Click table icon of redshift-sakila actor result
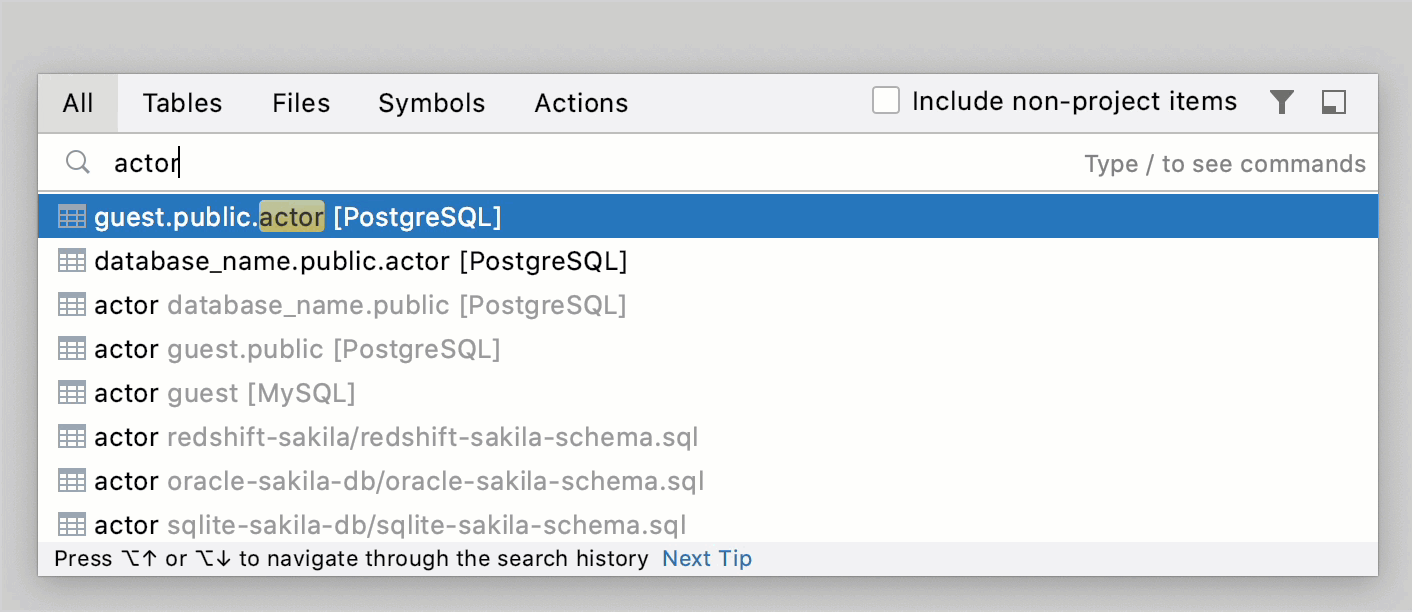This screenshot has width=1412, height=612. [72, 437]
